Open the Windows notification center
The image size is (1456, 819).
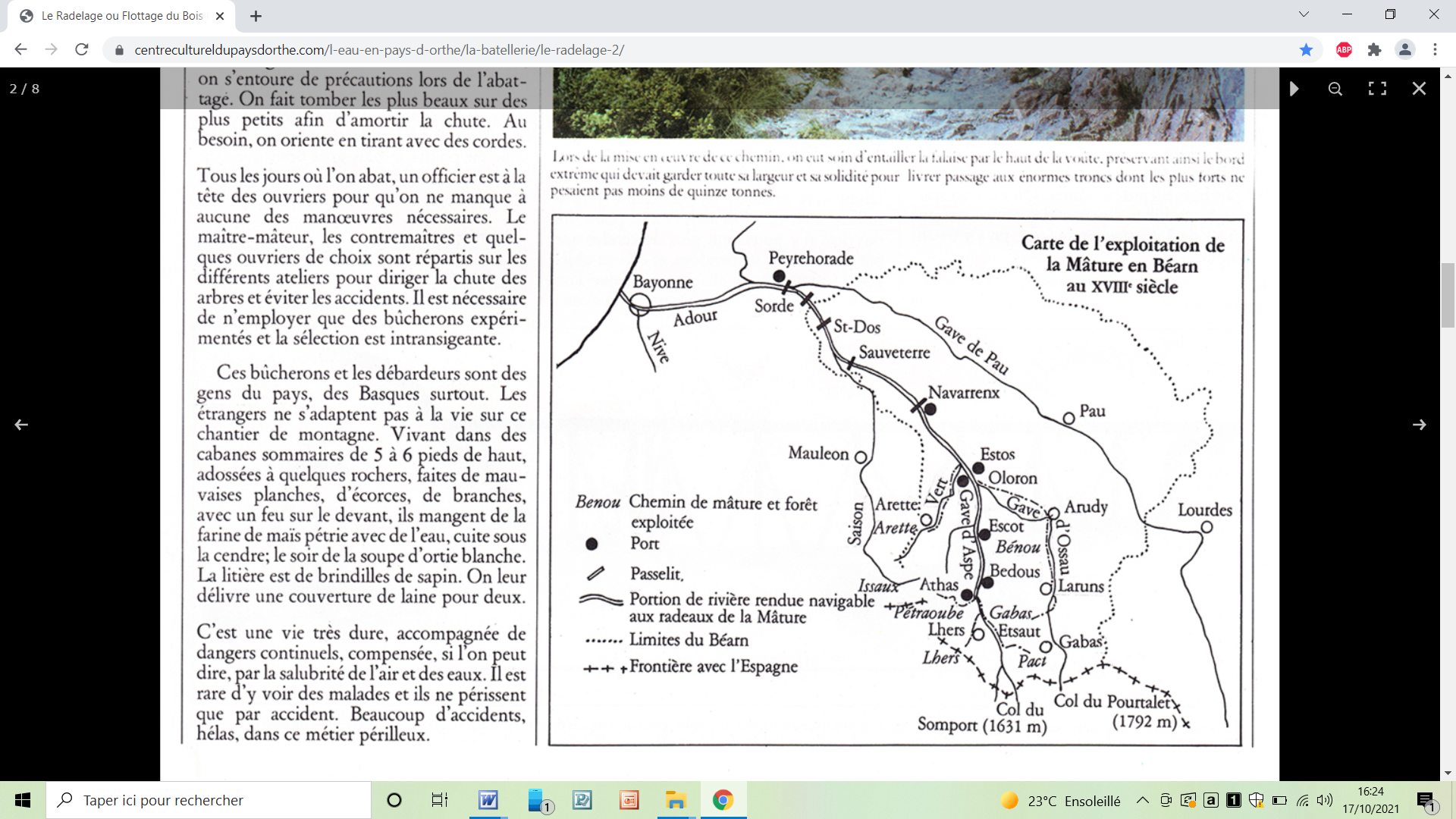click(1426, 801)
